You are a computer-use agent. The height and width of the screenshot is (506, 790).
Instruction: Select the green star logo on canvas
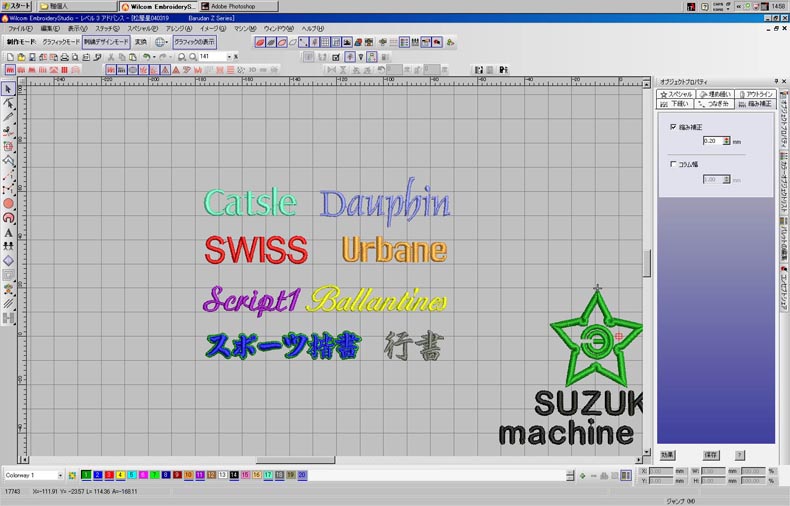coord(596,339)
